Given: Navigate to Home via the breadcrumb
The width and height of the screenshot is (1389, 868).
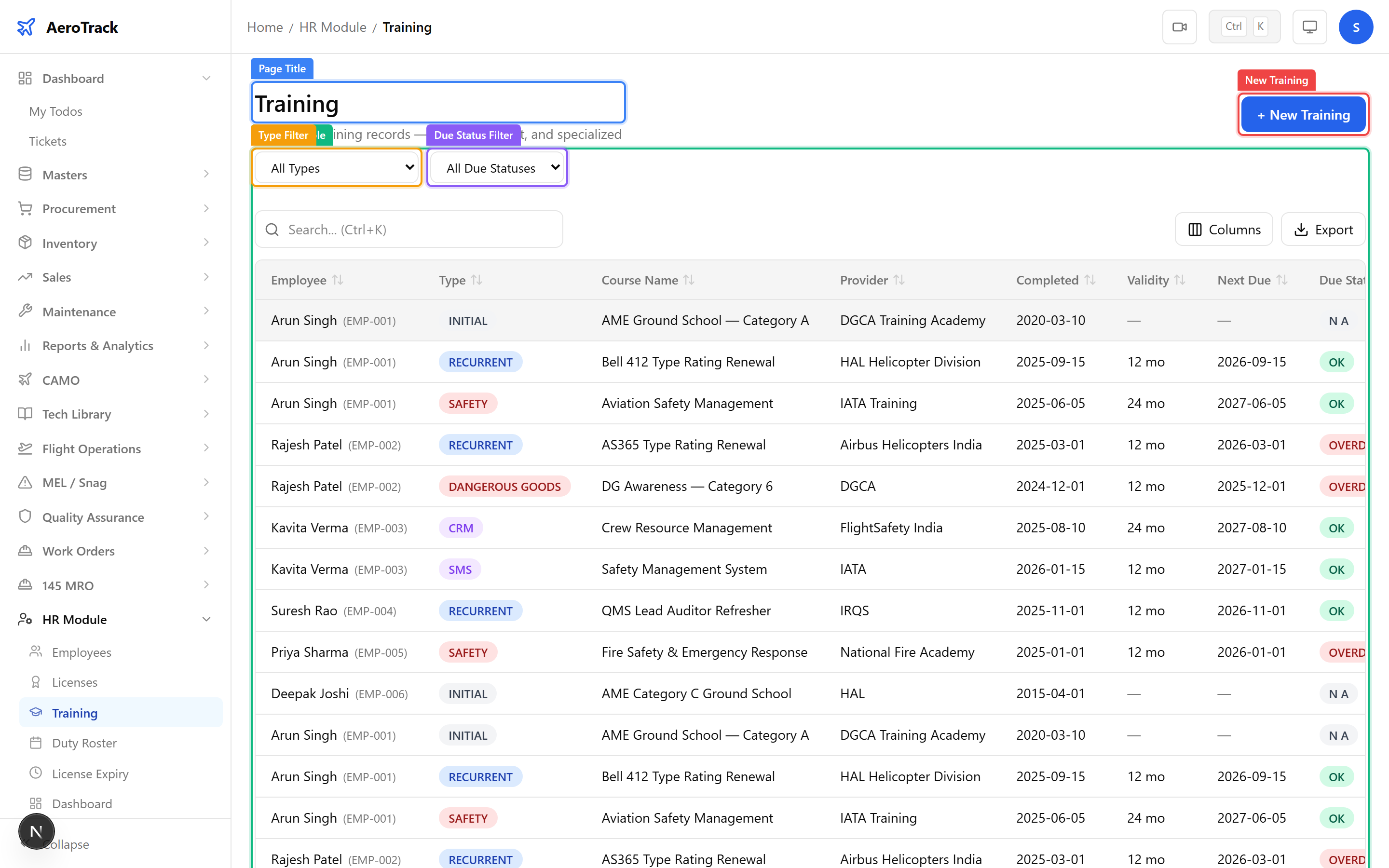Looking at the screenshot, I should (x=265, y=27).
